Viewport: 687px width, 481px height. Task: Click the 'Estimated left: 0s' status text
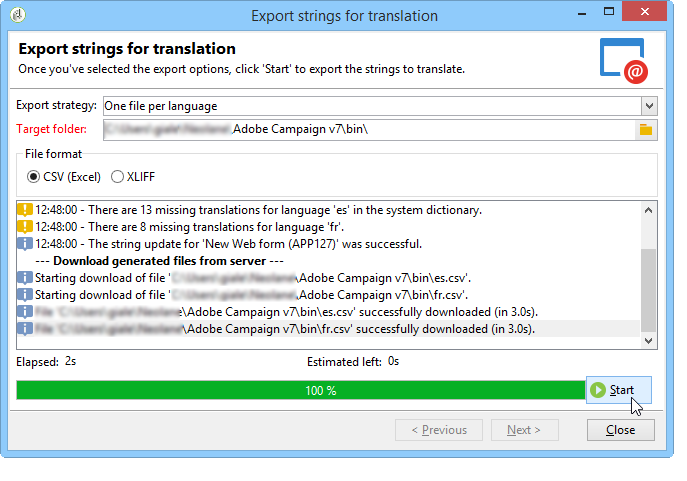(353, 362)
